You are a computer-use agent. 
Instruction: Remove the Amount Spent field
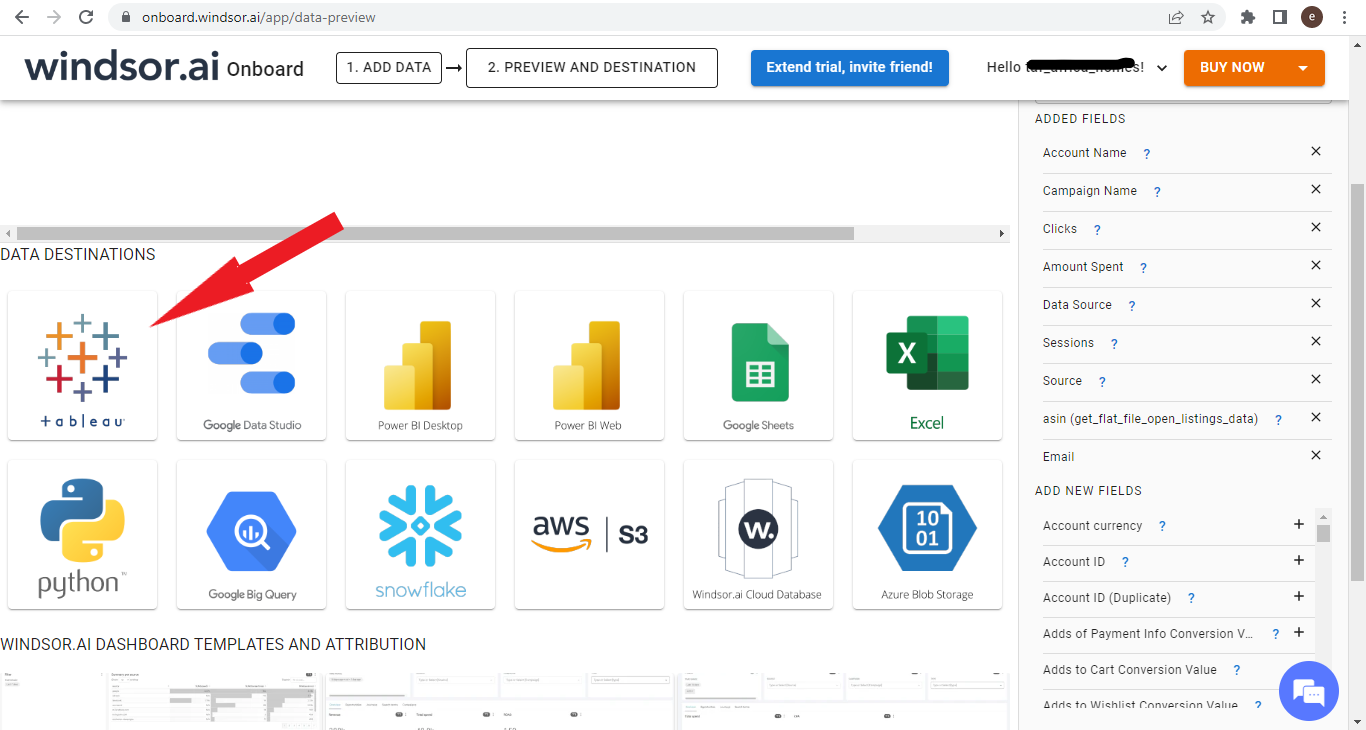[x=1316, y=265]
